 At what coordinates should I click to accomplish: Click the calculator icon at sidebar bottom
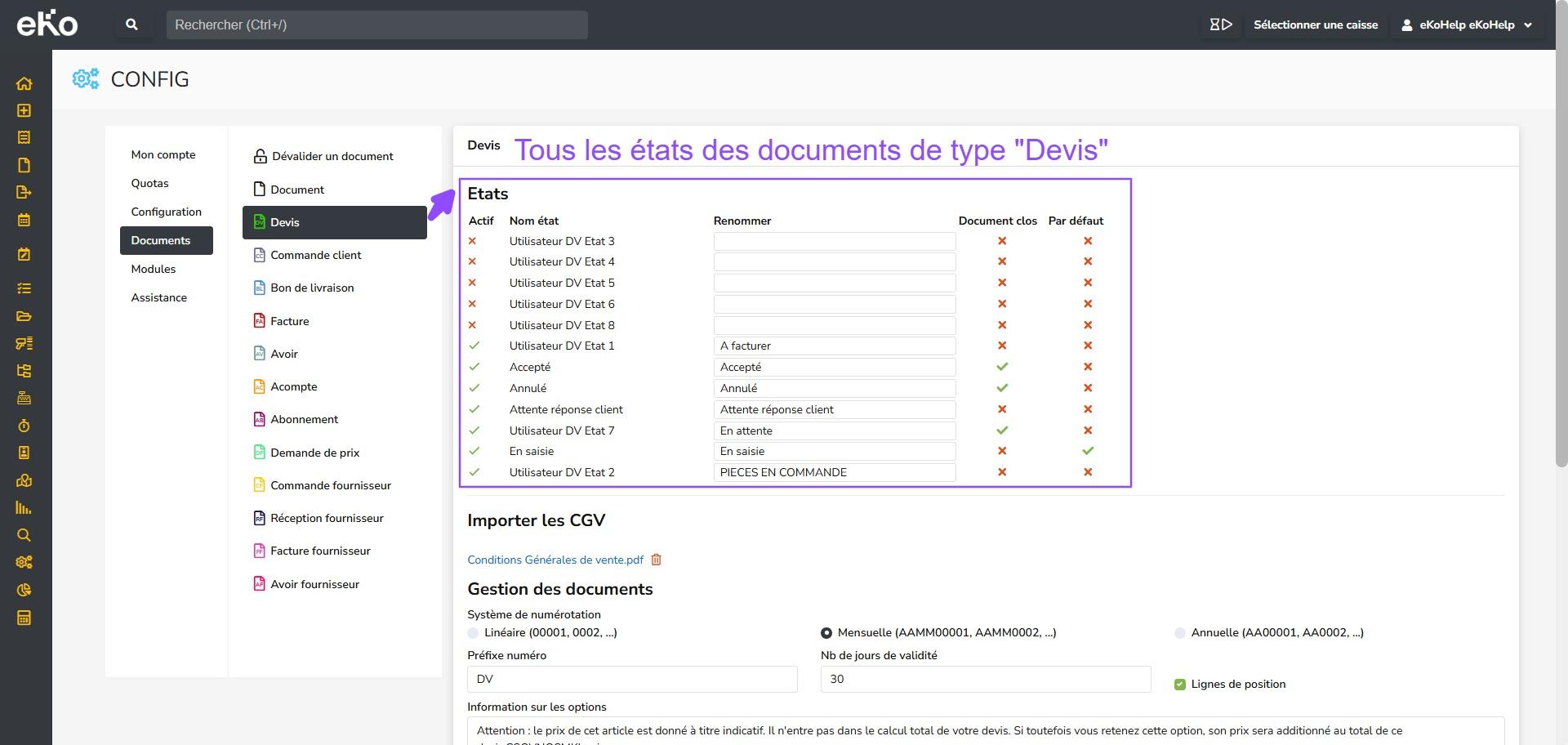pos(24,618)
